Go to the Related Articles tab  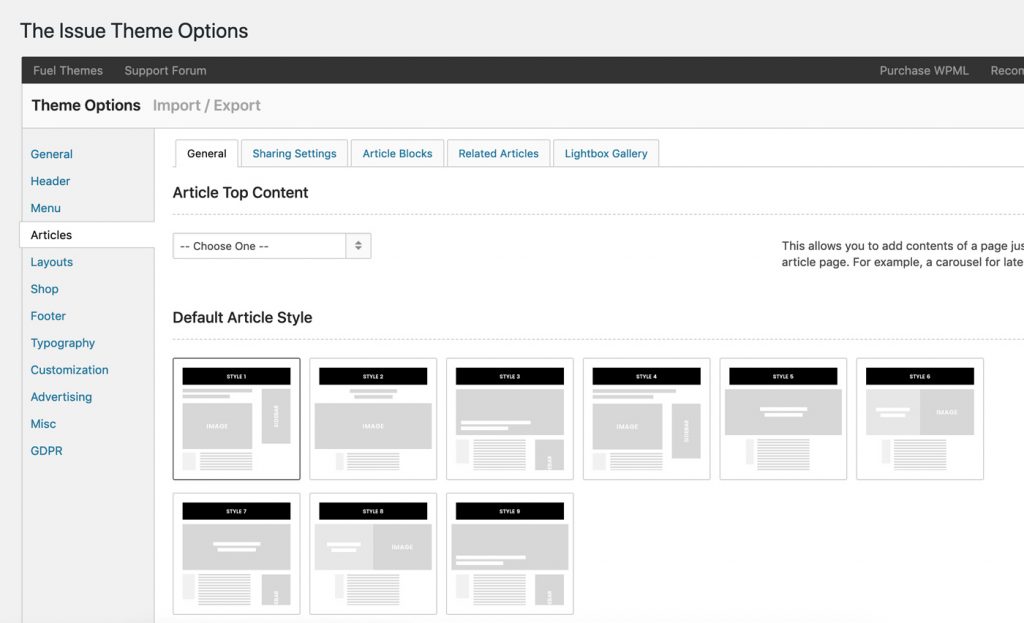click(498, 154)
